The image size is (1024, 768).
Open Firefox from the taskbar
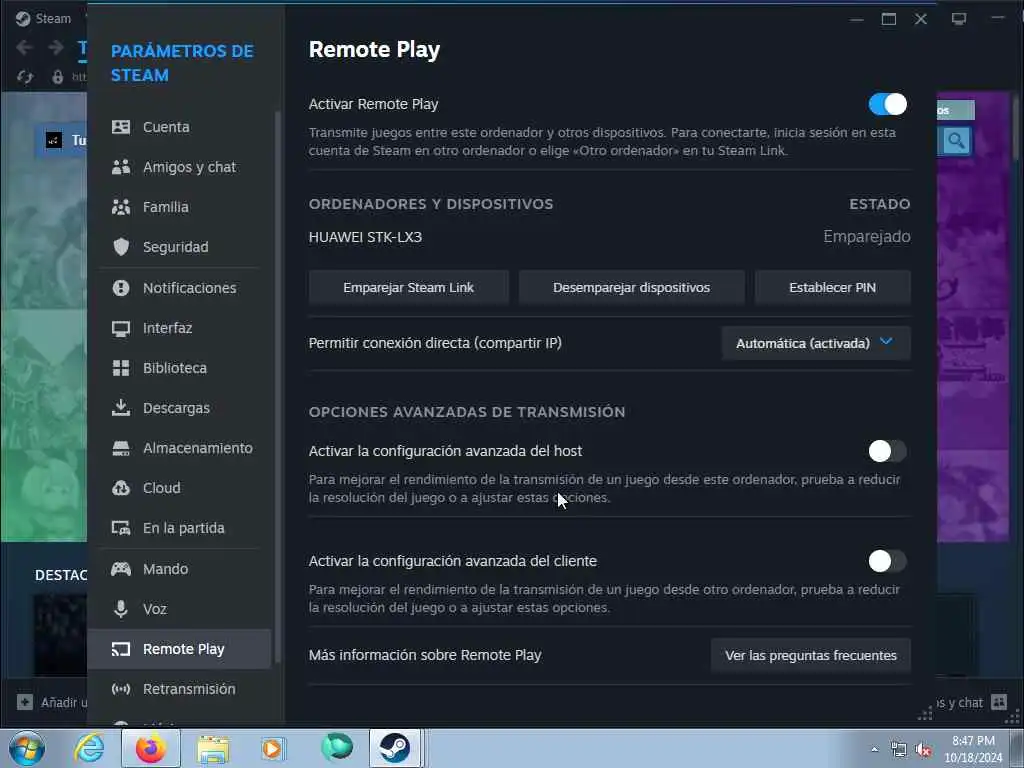(151, 748)
